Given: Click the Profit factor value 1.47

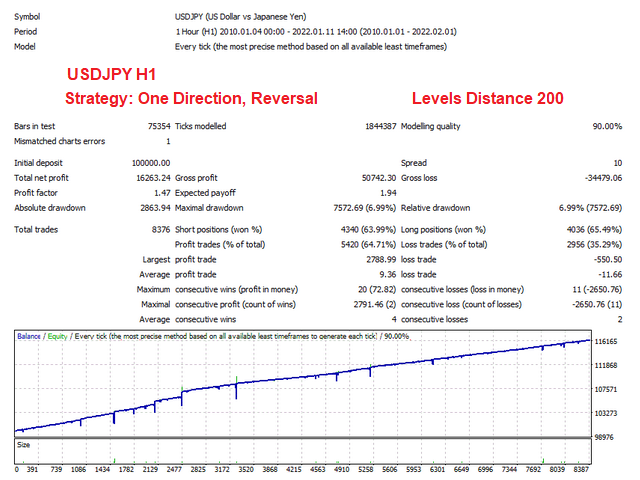Looking at the screenshot, I should click(x=158, y=192).
